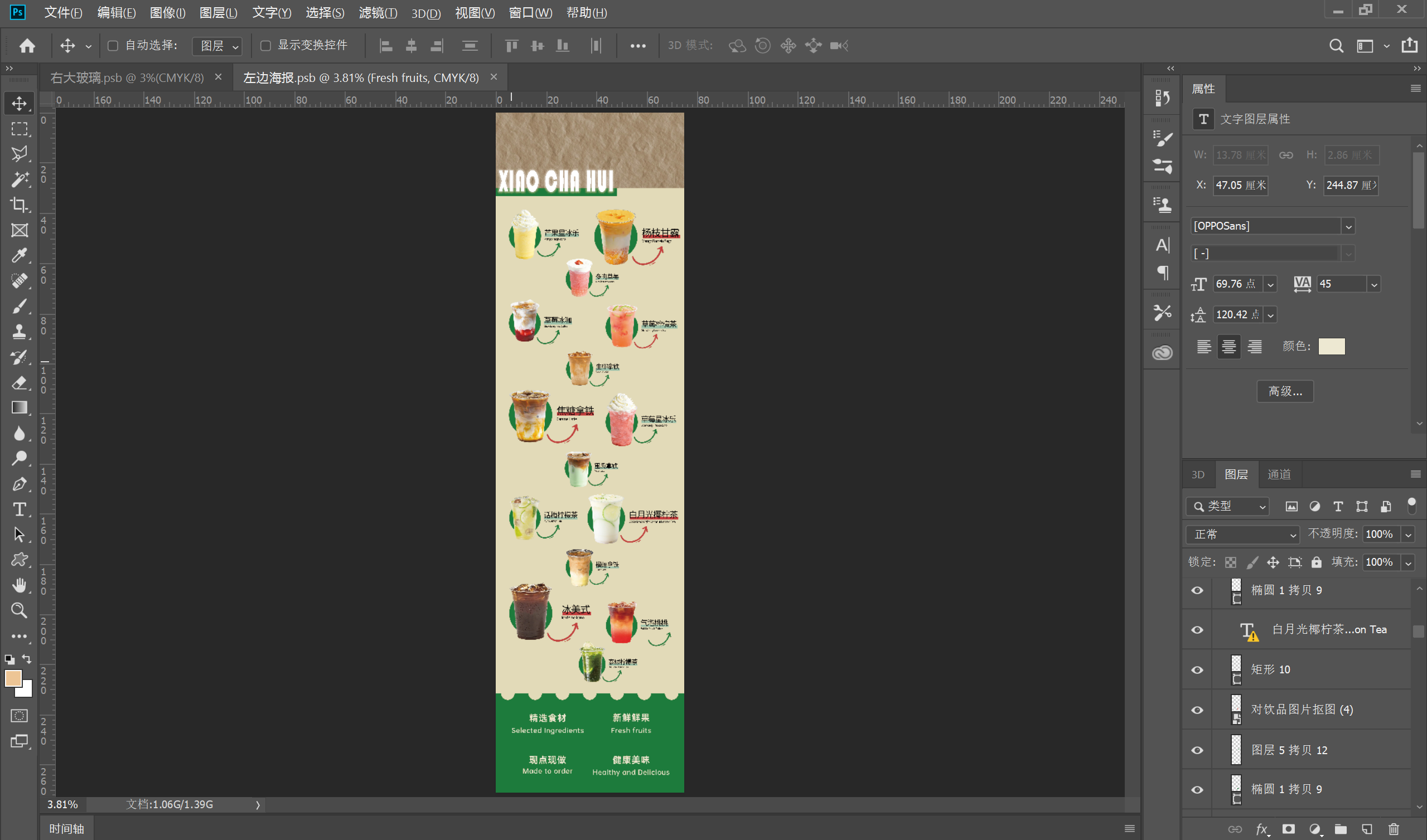The image size is (1427, 840).
Task: Enable the 自动选择 checkbox
Action: click(113, 45)
